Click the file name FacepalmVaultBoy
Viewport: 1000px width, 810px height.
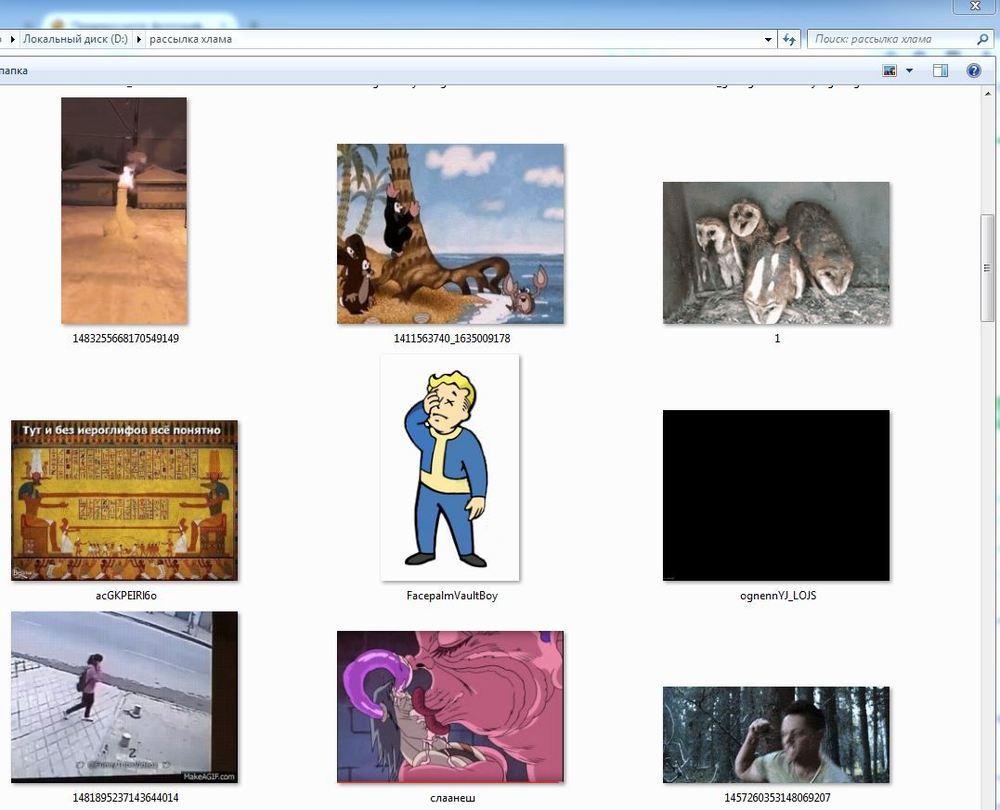click(x=452, y=596)
